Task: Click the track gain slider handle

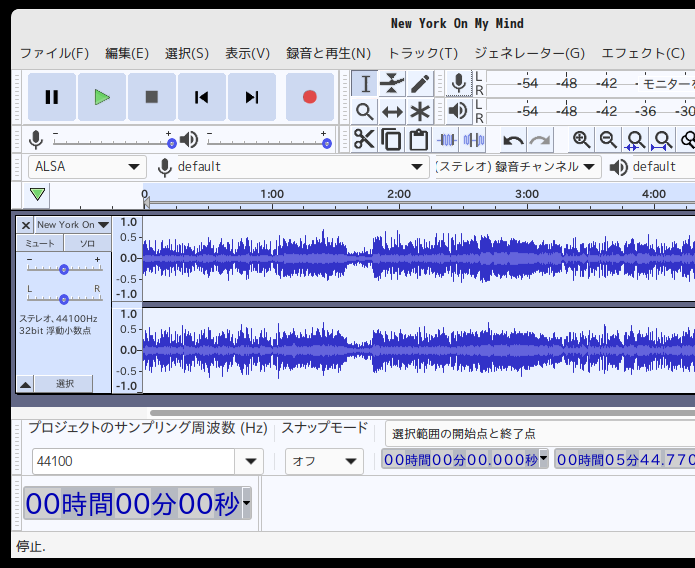Action: [64, 269]
